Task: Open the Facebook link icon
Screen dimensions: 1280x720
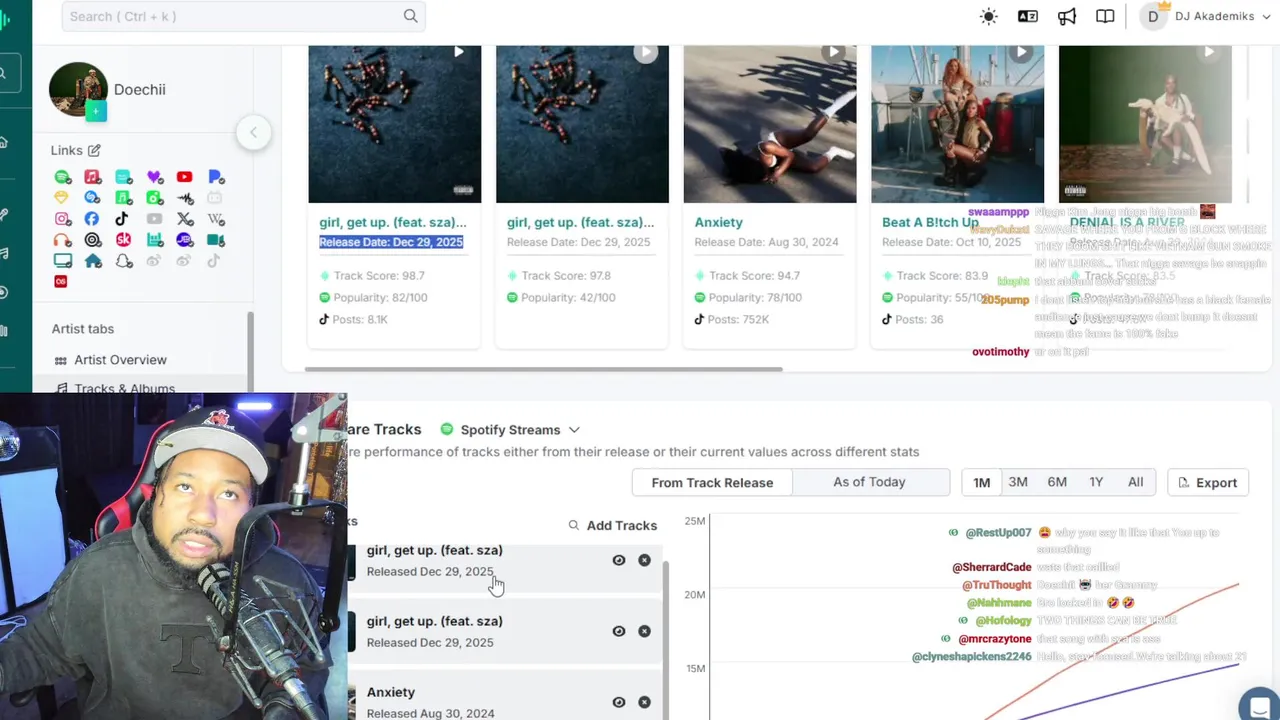Action: 92,219
